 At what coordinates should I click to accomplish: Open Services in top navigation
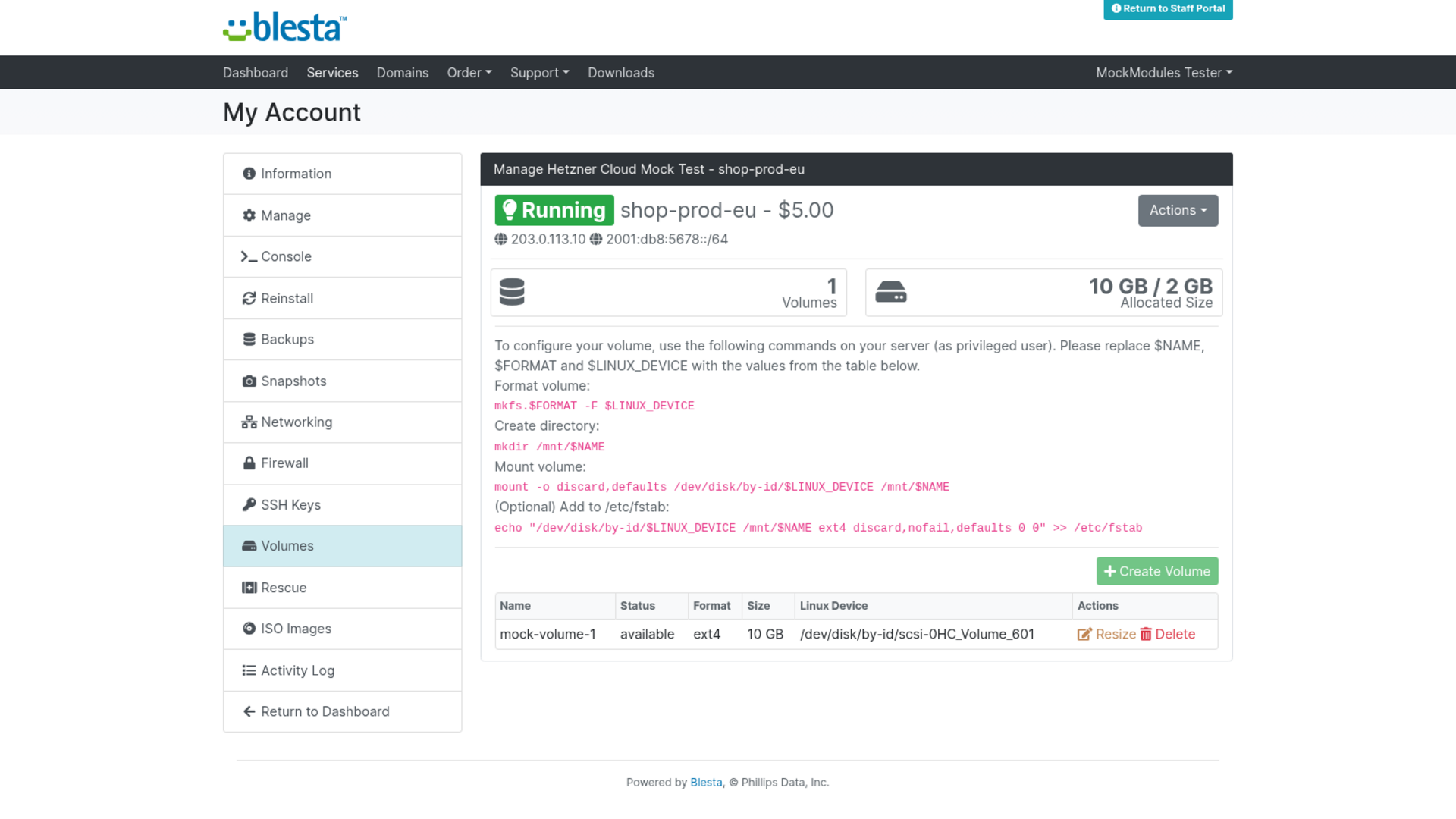click(x=332, y=73)
